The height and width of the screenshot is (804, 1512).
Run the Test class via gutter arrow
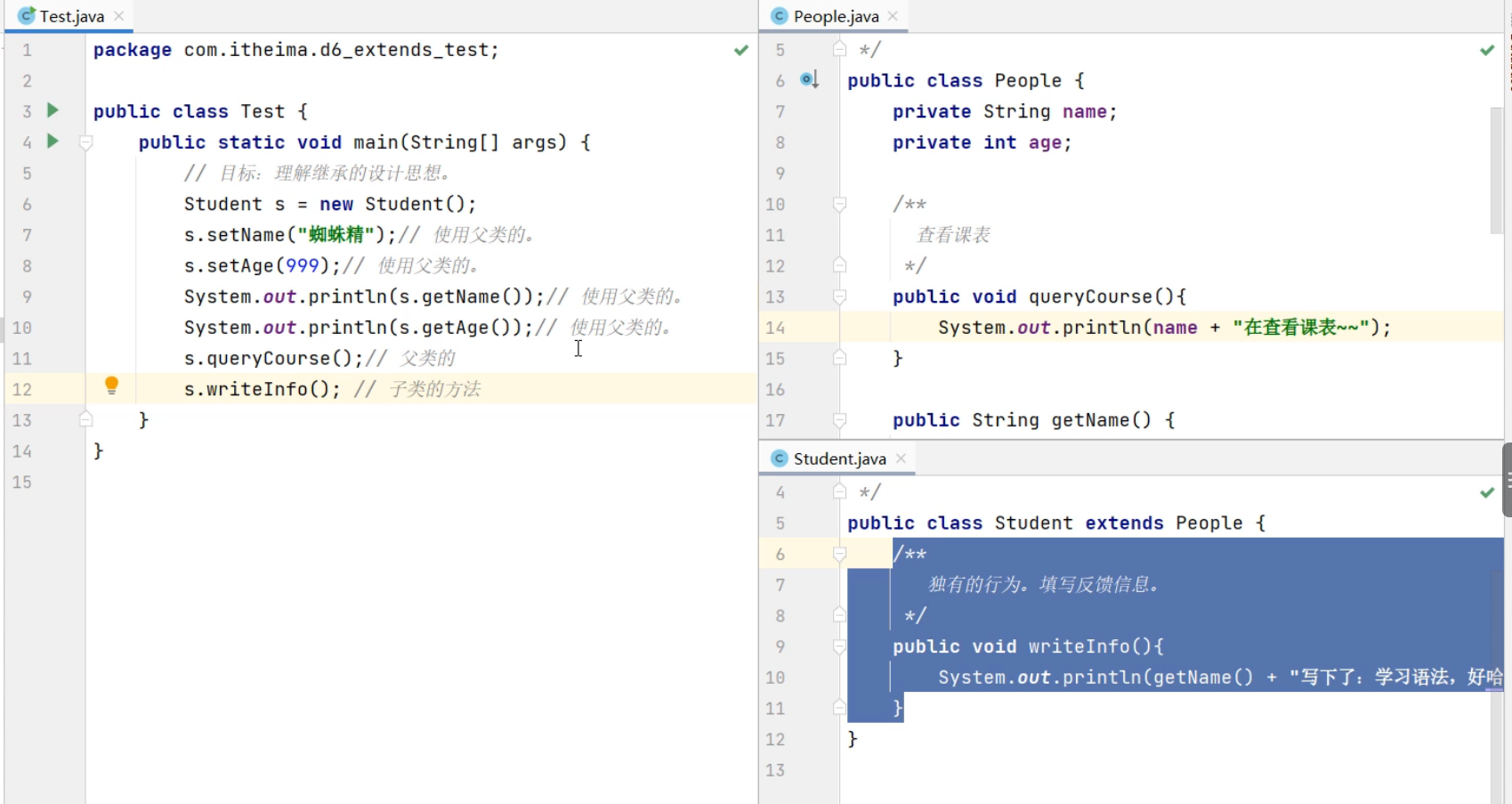(x=53, y=110)
